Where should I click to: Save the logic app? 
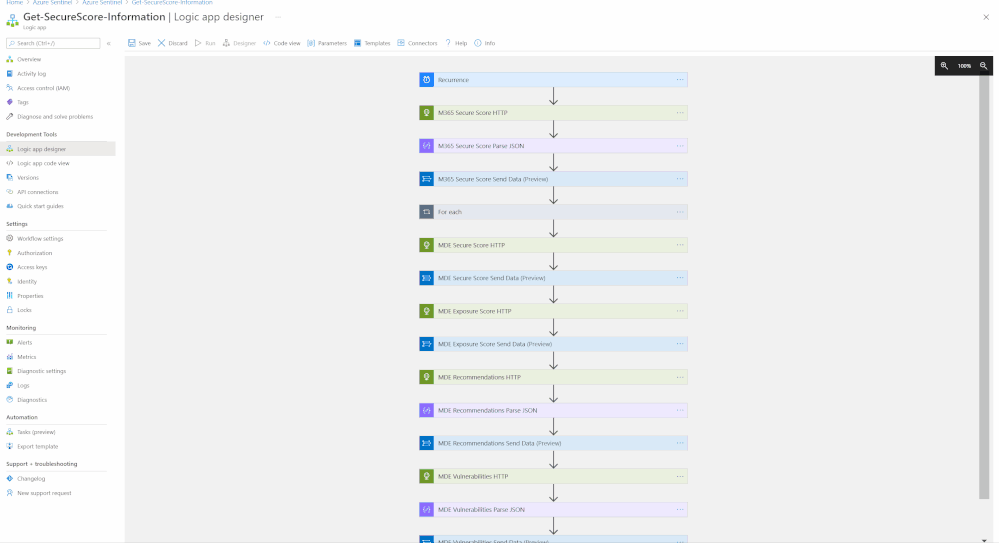tap(140, 43)
